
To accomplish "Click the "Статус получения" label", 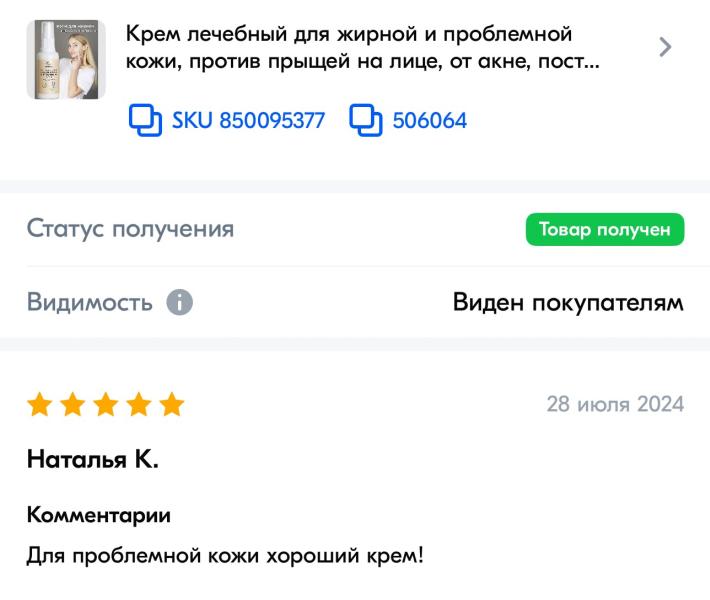I will (130, 229).
